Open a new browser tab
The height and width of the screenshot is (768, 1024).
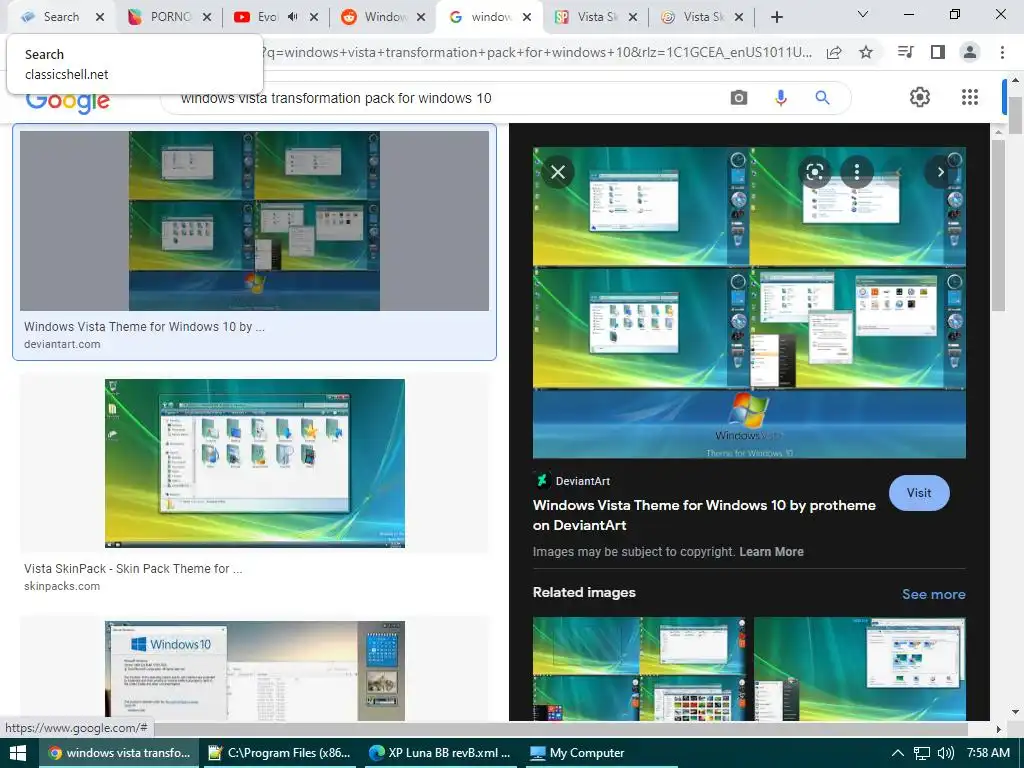pos(776,17)
